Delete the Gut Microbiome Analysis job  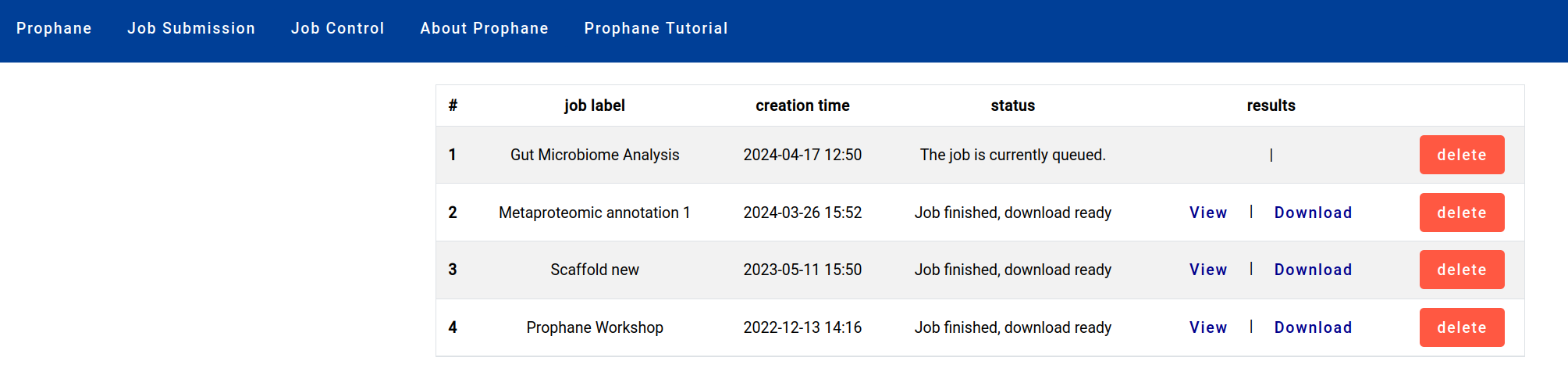point(1461,155)
